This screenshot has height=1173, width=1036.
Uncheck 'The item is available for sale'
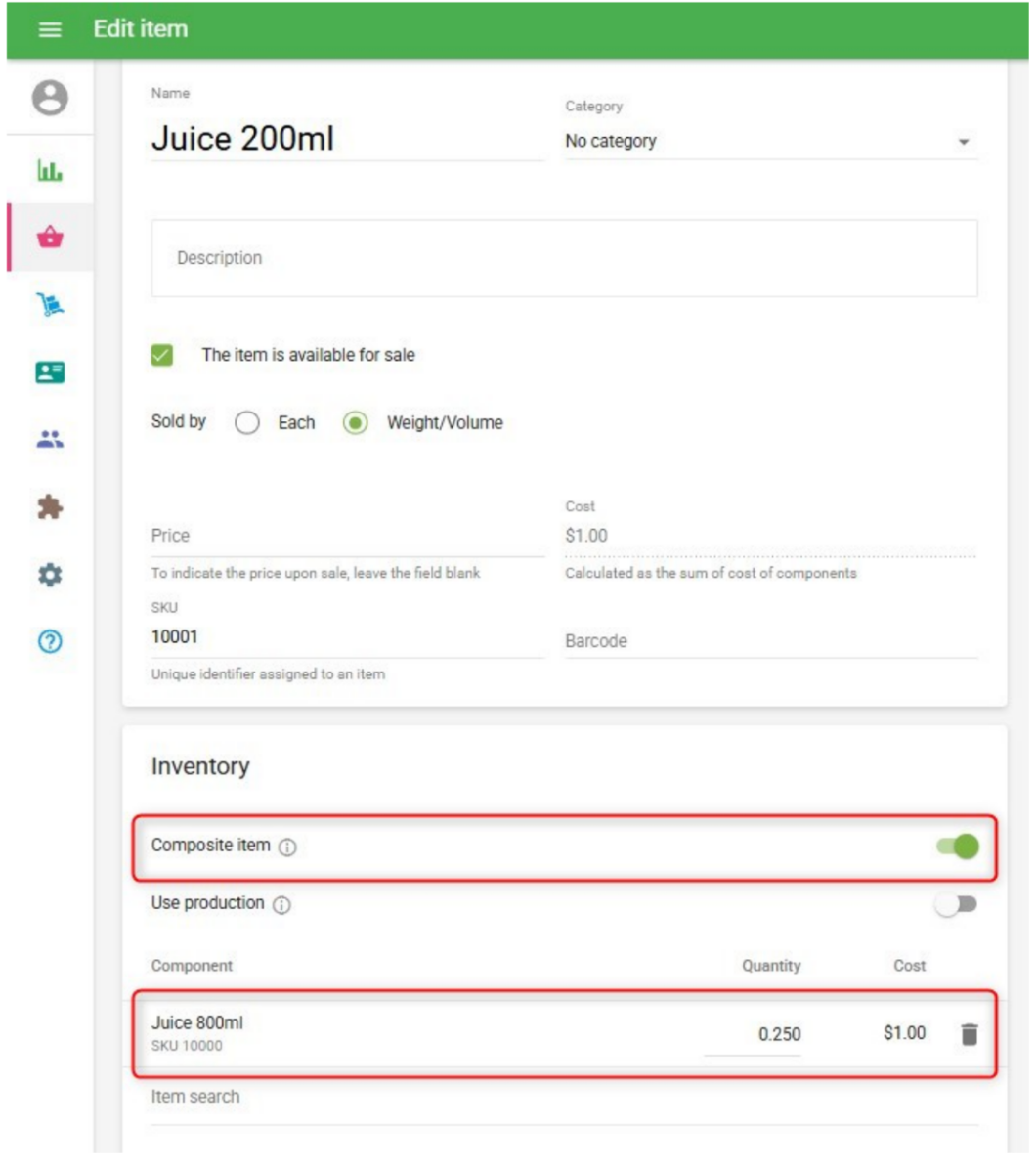[x=162, y=355]
